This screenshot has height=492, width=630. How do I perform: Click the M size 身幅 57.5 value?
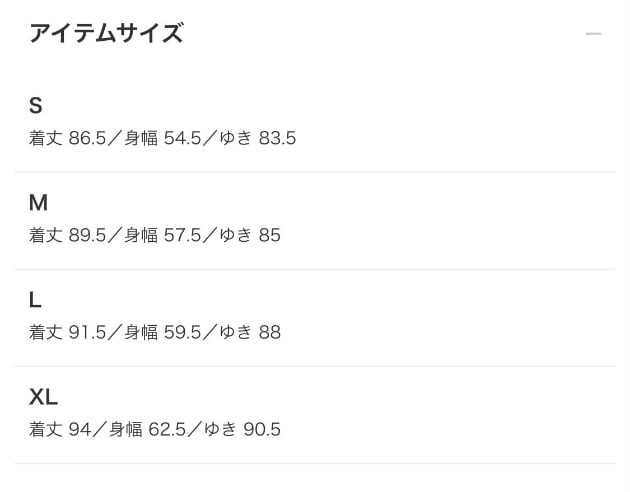pos(162,235)
